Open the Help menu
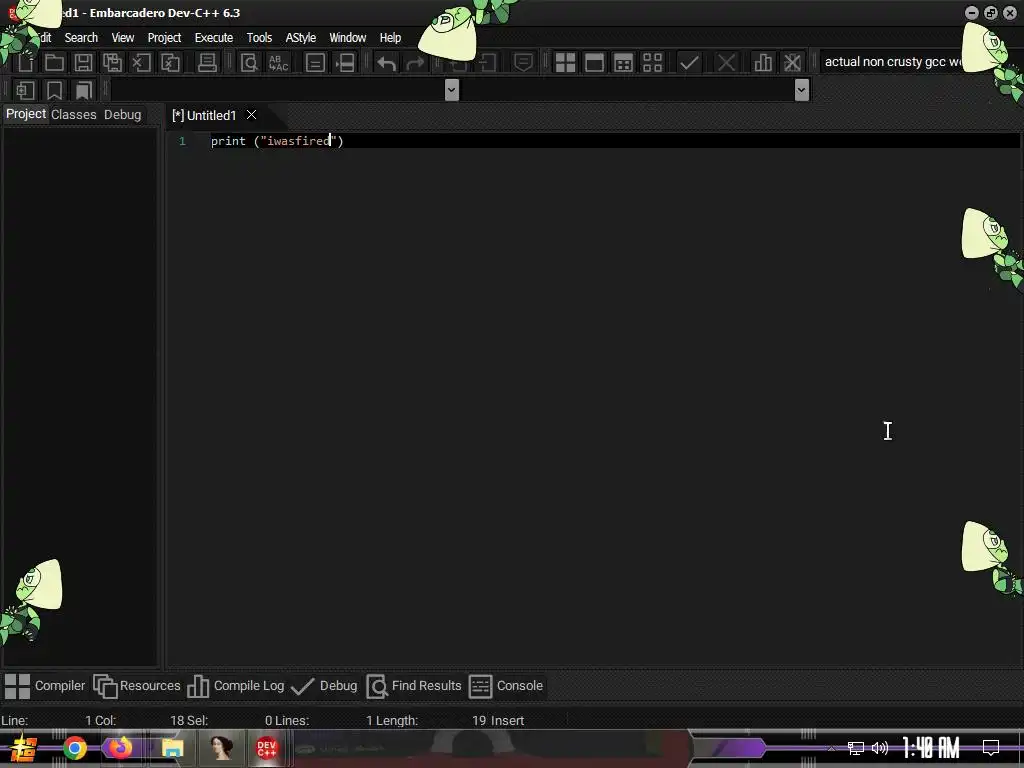 [x=390, y=38]
